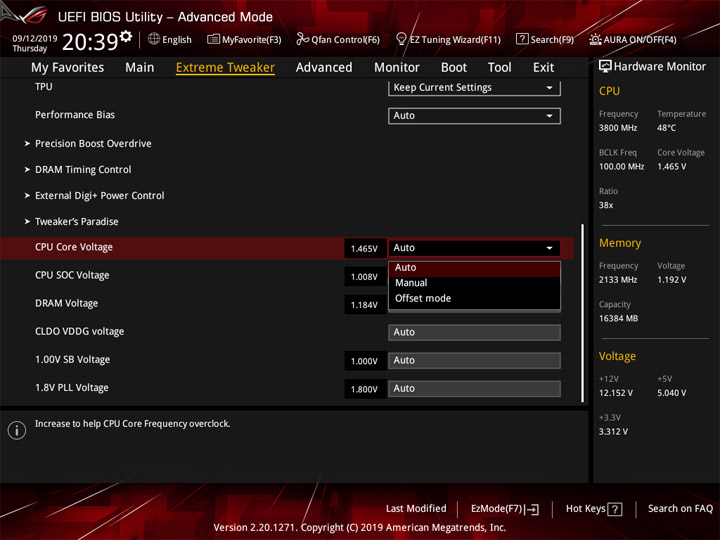Switch to My Favorites tab

(68, 68)
